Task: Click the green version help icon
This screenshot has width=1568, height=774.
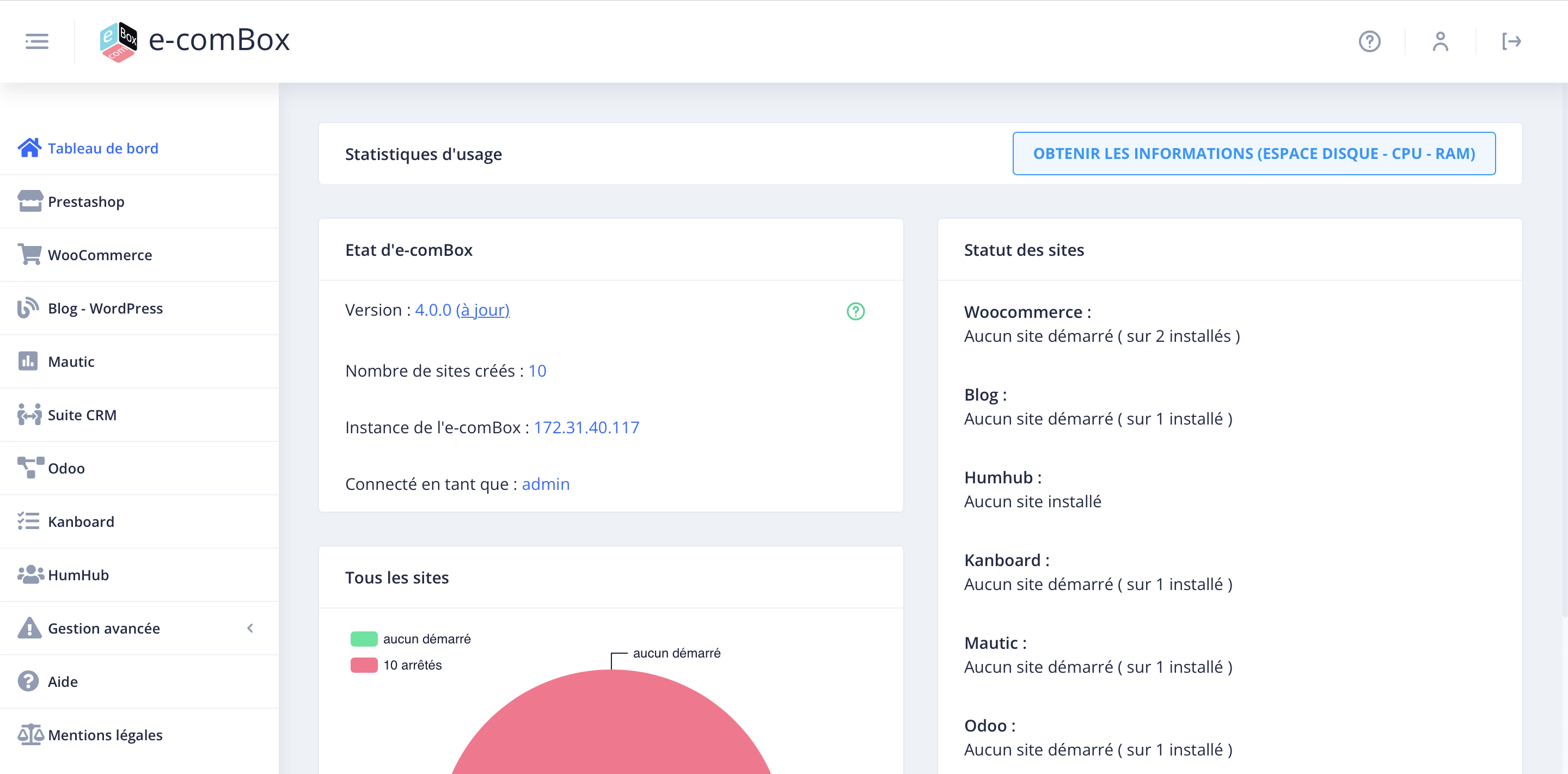Action: tap(855, 311)
